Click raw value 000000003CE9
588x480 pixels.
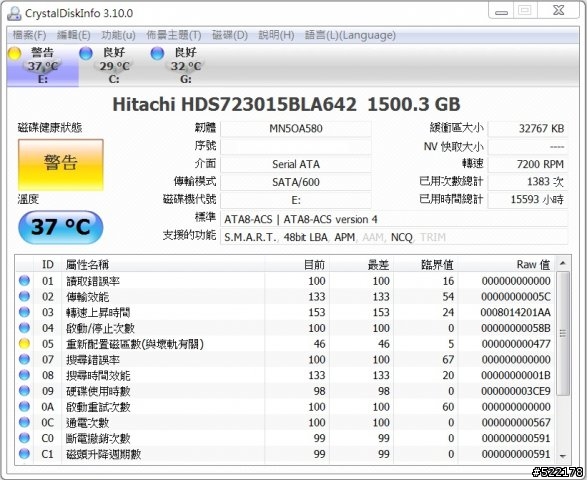(516, 391)
